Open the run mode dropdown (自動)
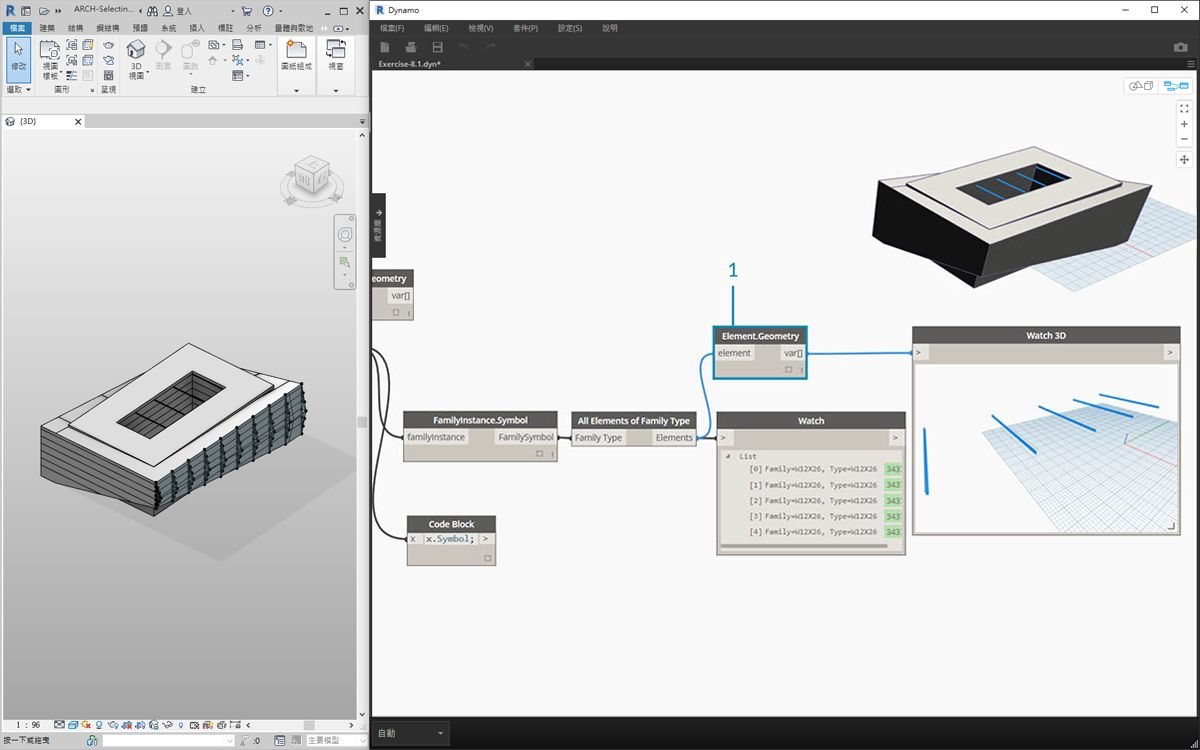 click(x=410, y=733)
